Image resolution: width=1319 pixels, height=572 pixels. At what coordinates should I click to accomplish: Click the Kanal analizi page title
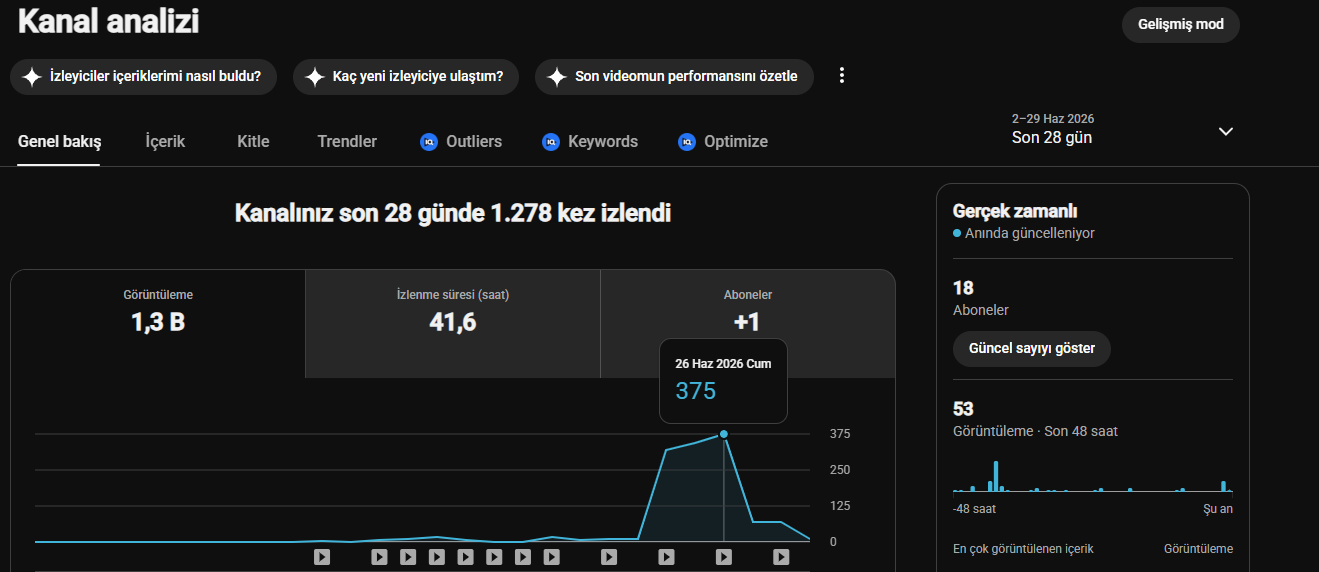(x=108, y=21)
